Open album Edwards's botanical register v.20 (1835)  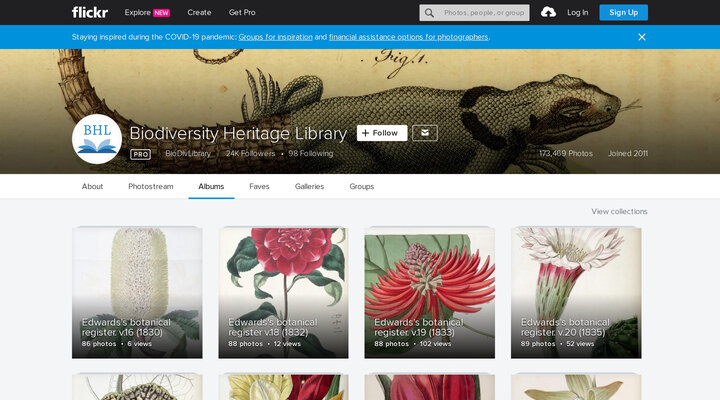click(576, 293)
